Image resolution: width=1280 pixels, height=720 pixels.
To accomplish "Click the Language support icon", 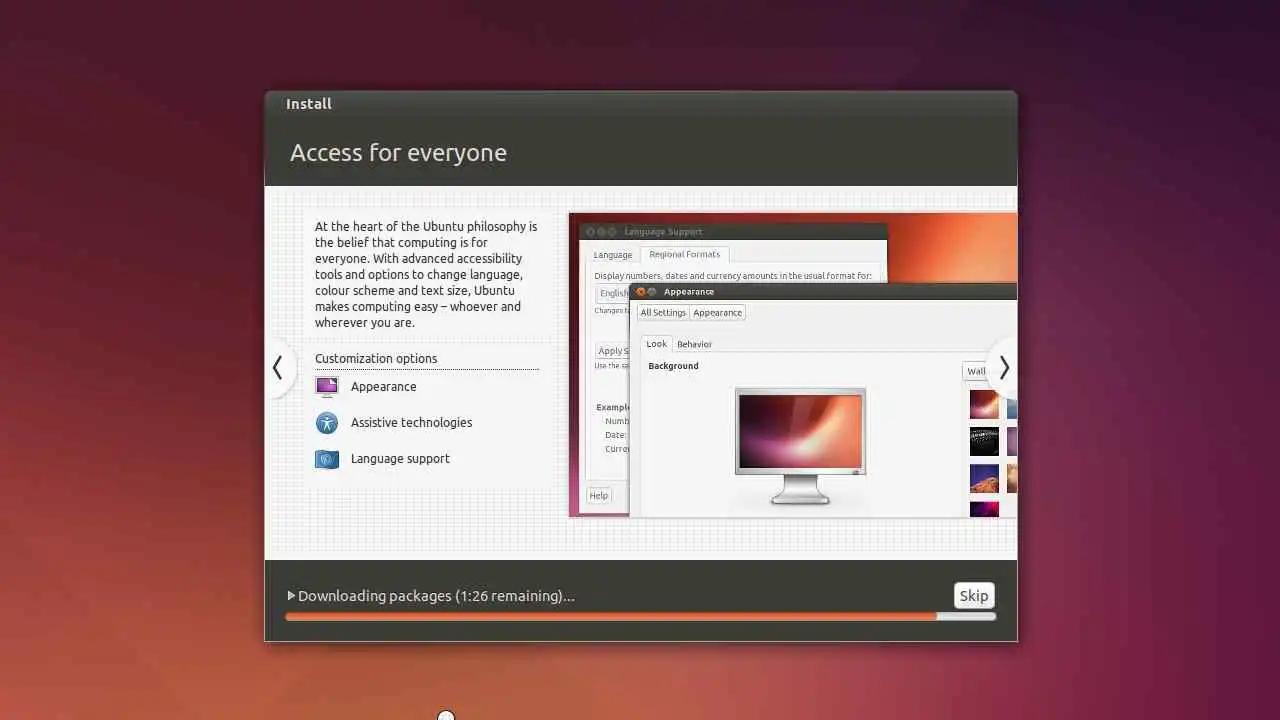I will [x=327, y=459].
